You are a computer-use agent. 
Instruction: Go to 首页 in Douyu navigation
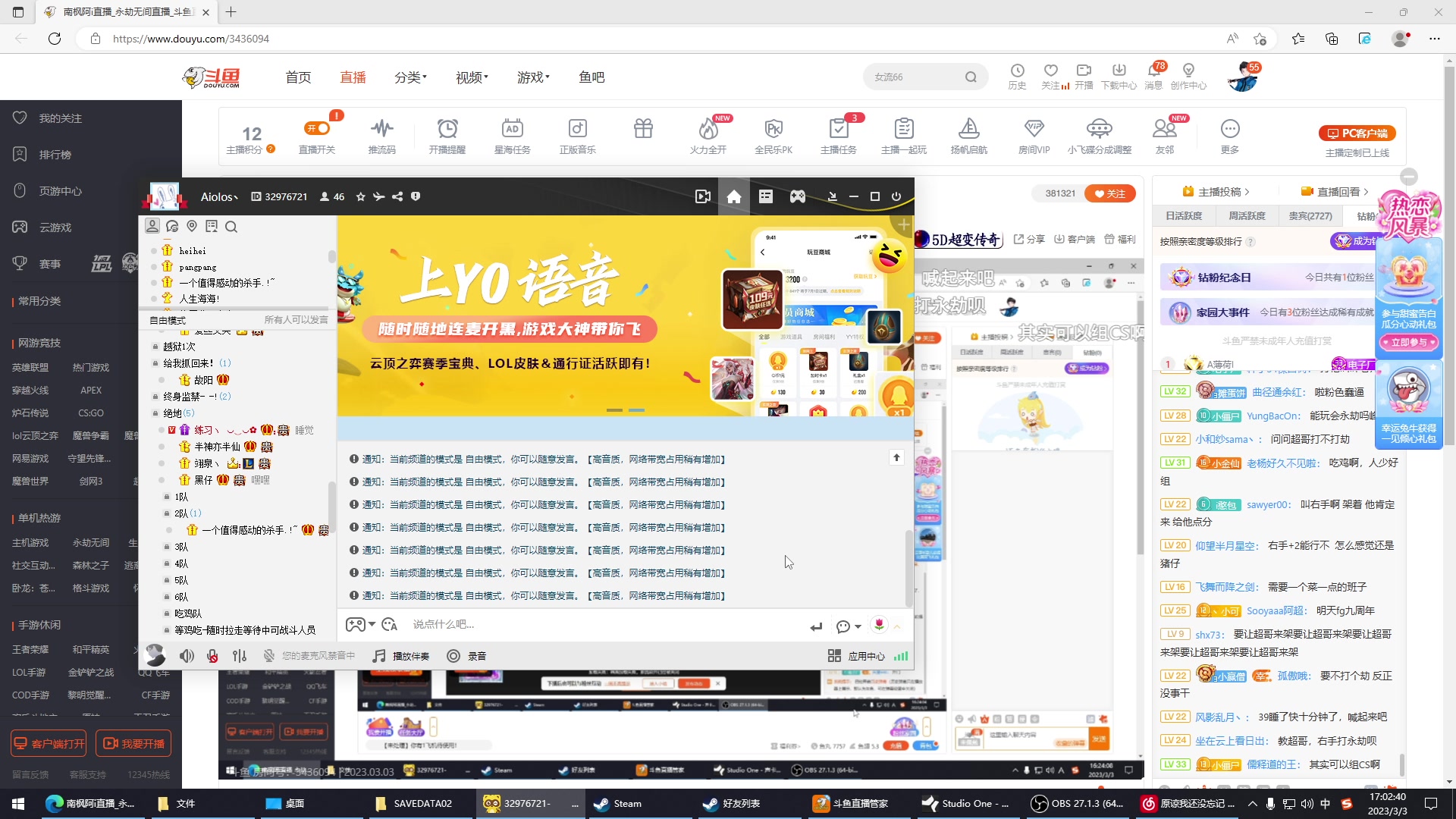point(298,77)
